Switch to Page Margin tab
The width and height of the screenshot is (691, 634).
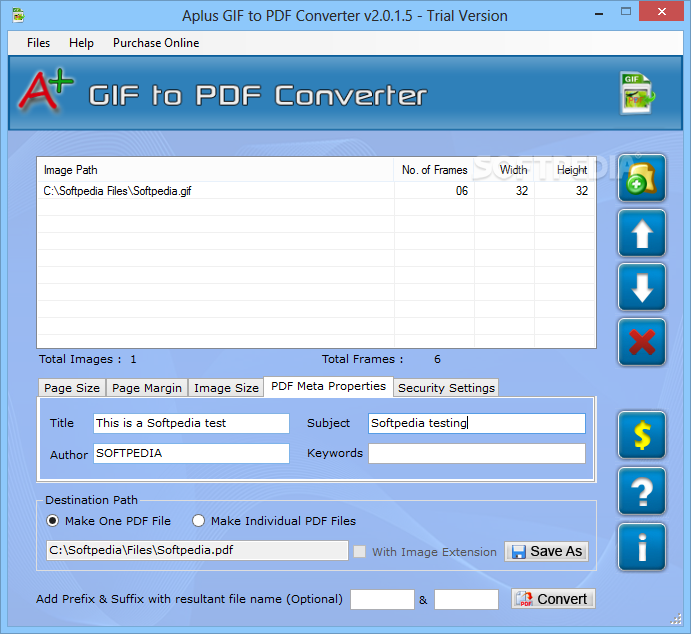click(x=147, y=388)
